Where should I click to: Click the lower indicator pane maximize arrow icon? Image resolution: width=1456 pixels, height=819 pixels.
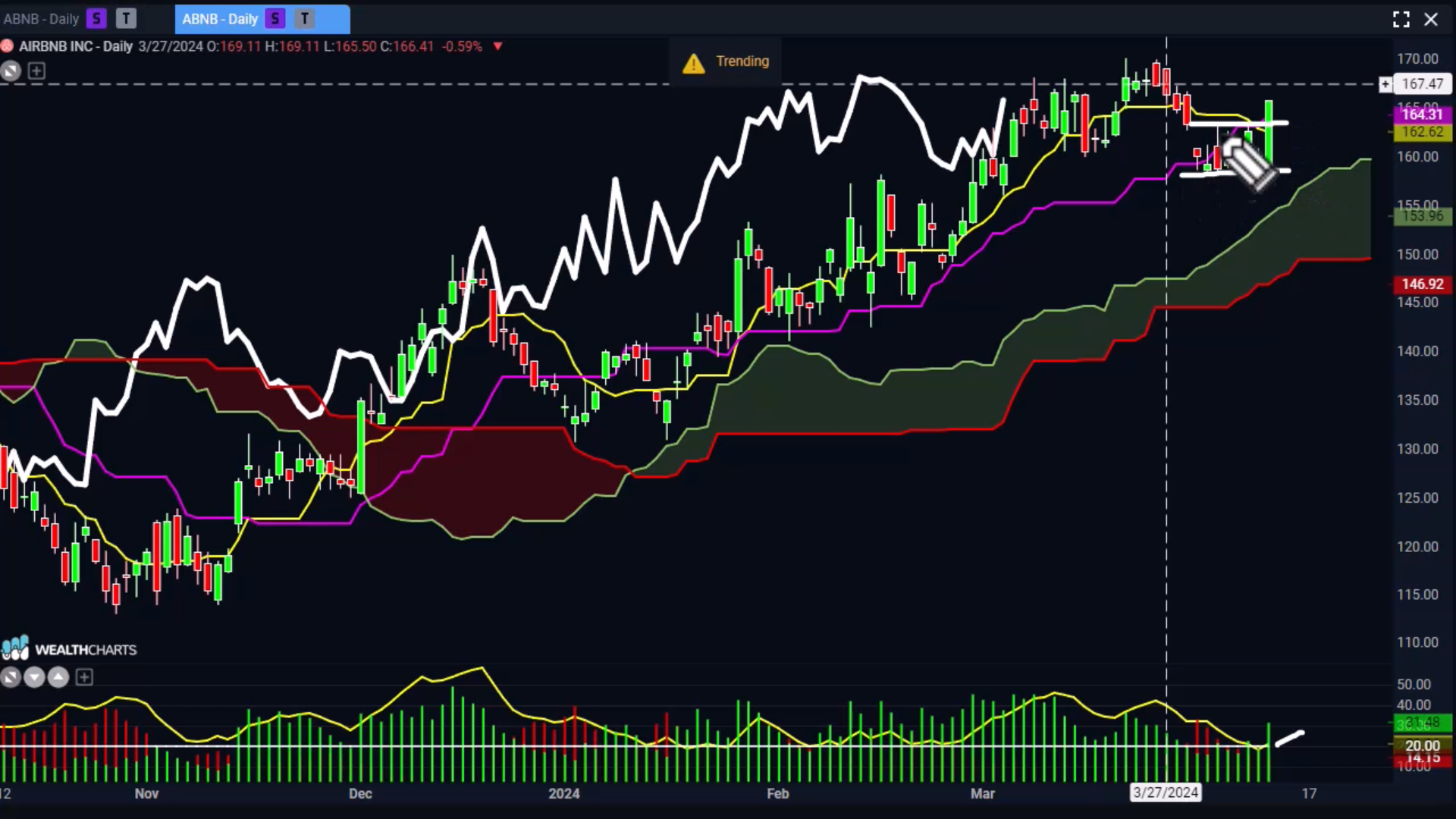[11, 677]
